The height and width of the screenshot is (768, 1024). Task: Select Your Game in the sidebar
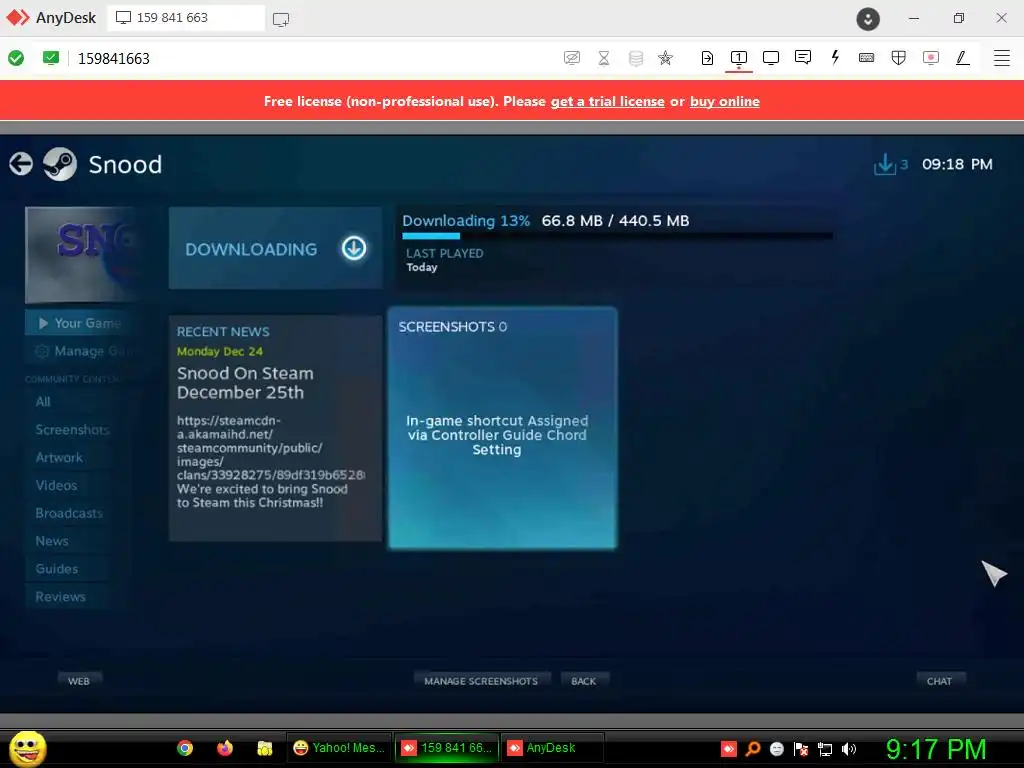click(80, 323)
